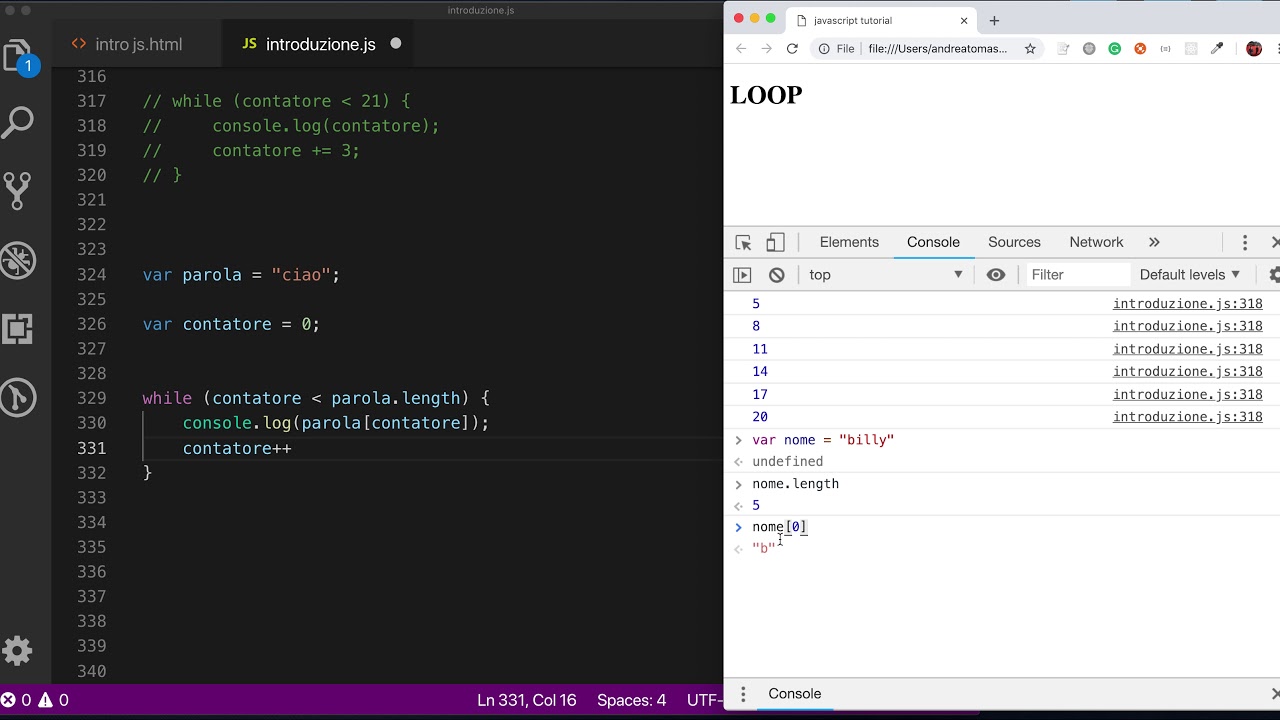Change indentation via 'Spaces: 4' status item
Image resolution: width=1280 pixels, height=720 pixels.
[x=631, y=701]
